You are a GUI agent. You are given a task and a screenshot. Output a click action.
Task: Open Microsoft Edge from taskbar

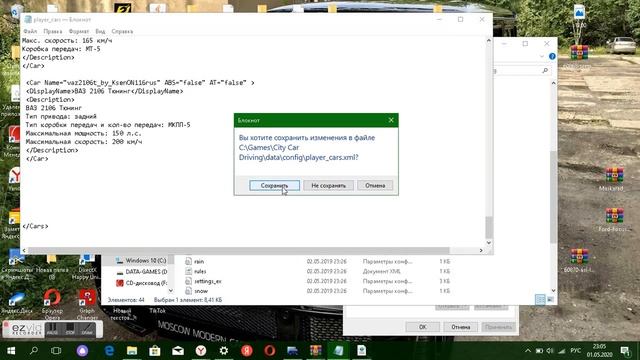tap(109, 351)
